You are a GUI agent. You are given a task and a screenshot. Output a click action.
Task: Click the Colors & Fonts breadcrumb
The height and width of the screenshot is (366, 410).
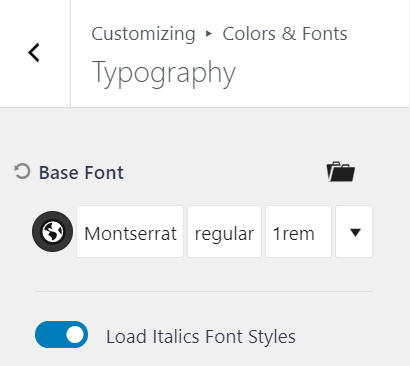[x=285, y=34]
